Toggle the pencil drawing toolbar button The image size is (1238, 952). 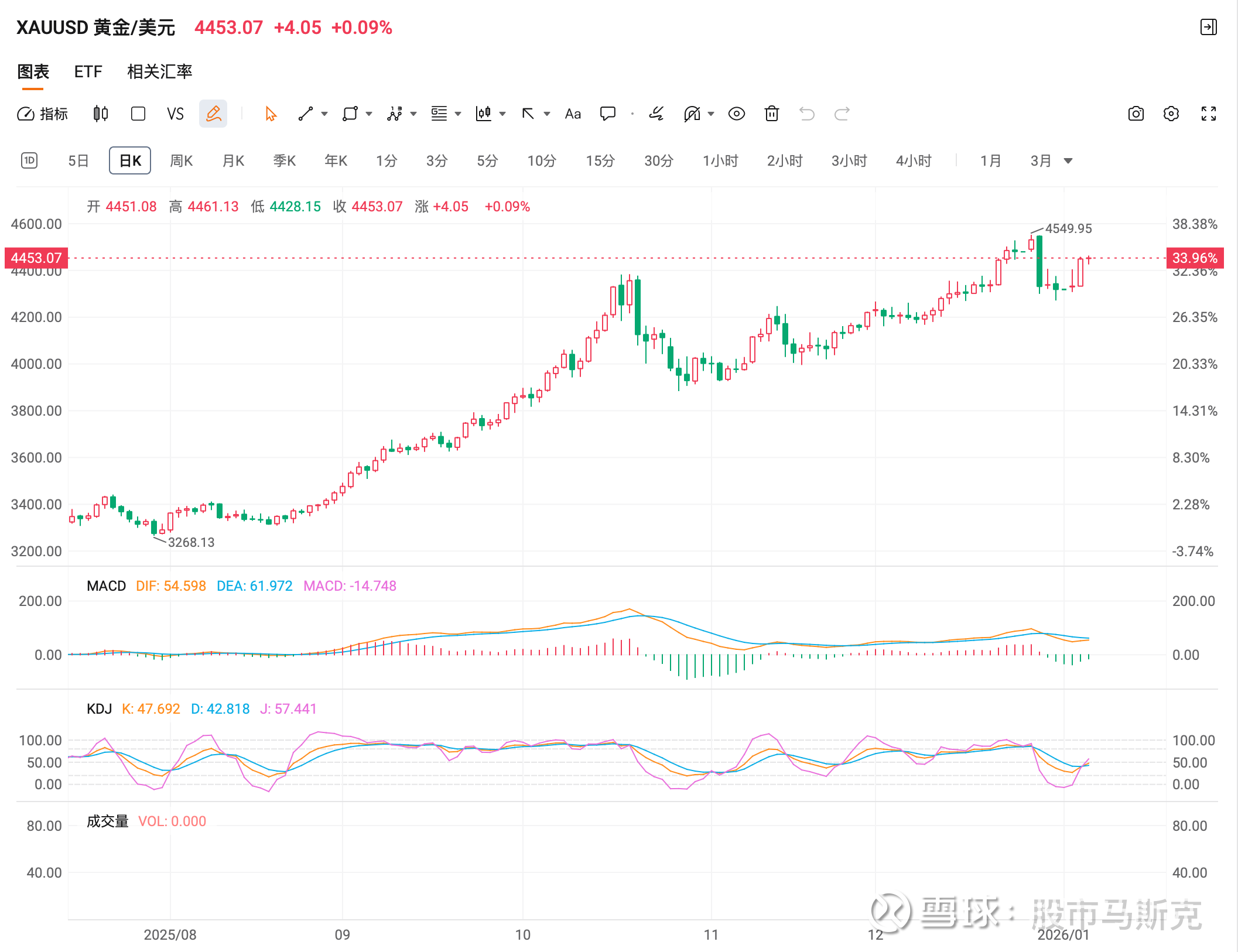point(213,114)
